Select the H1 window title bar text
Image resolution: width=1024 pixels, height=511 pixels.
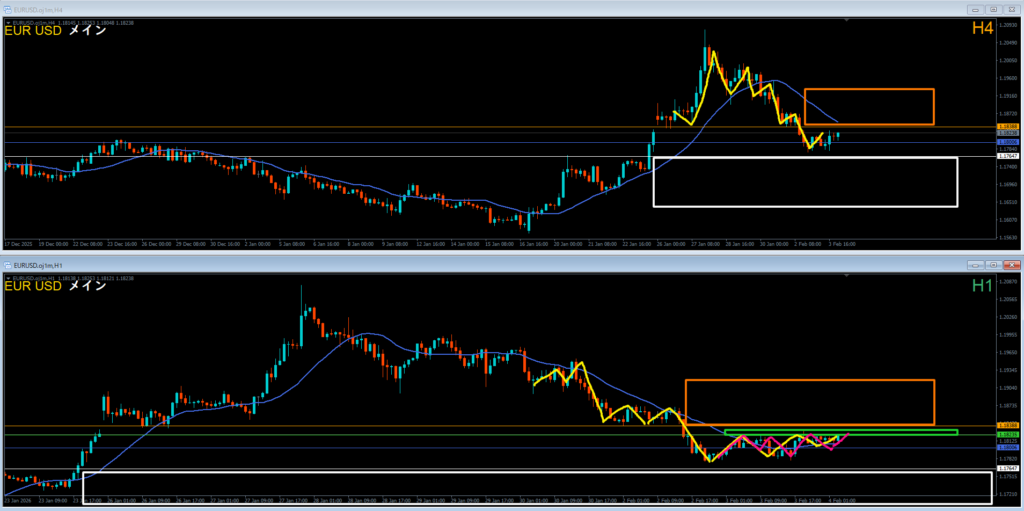[40, 265]
